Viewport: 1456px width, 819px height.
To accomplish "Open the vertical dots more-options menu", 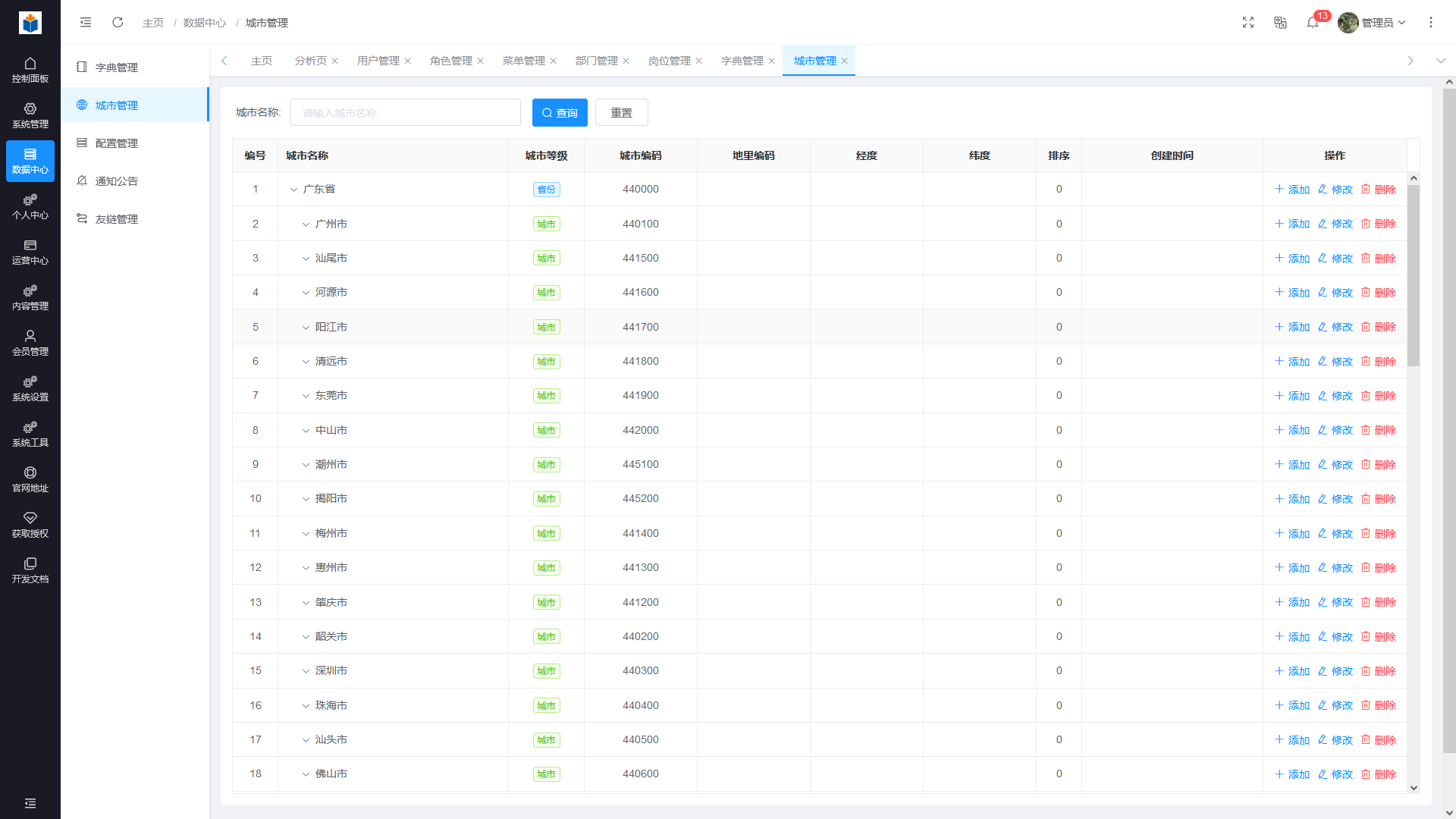I will tap(1431, 23).
